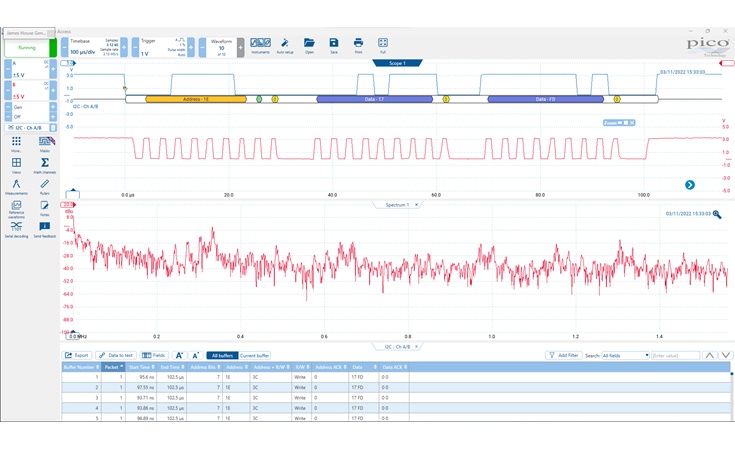This screenshot has height=450, width=735.
Task: Select the Spectrum 1 tab
Action: (399, 204)
